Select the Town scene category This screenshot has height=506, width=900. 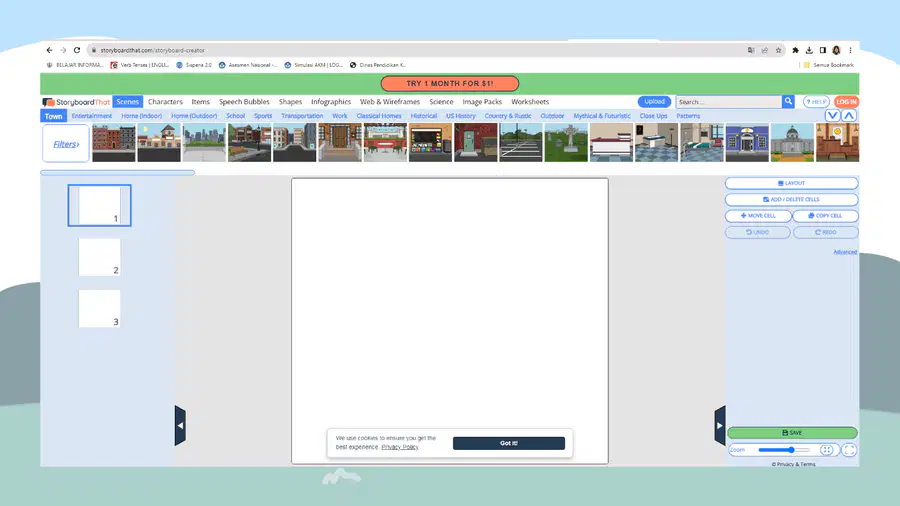[53, 116]
